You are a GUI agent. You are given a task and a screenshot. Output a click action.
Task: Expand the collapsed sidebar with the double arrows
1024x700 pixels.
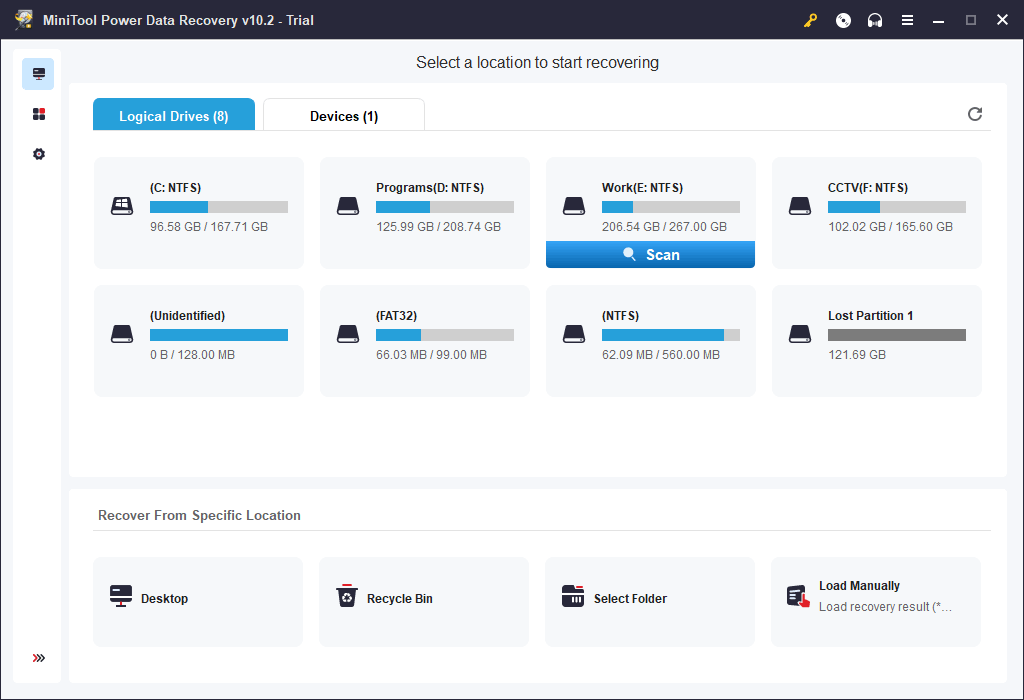[x=38, y=658]
